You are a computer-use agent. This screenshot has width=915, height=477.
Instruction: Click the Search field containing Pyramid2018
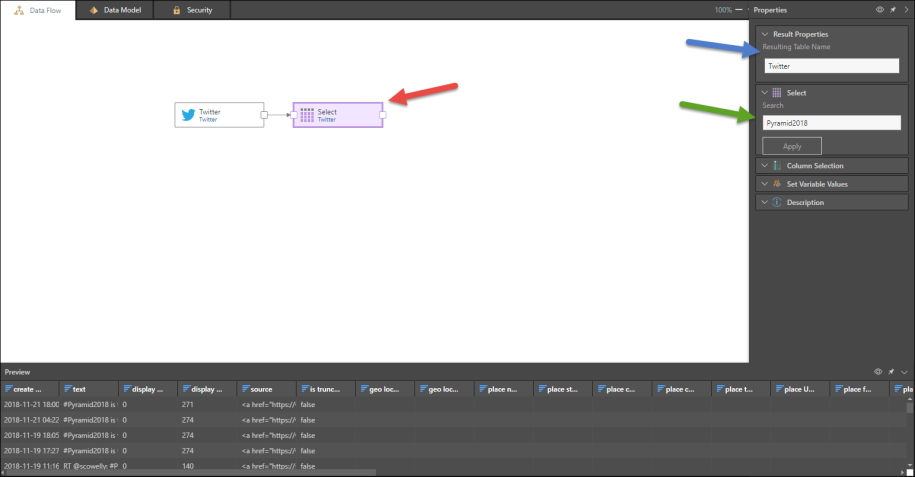point(831,122)
